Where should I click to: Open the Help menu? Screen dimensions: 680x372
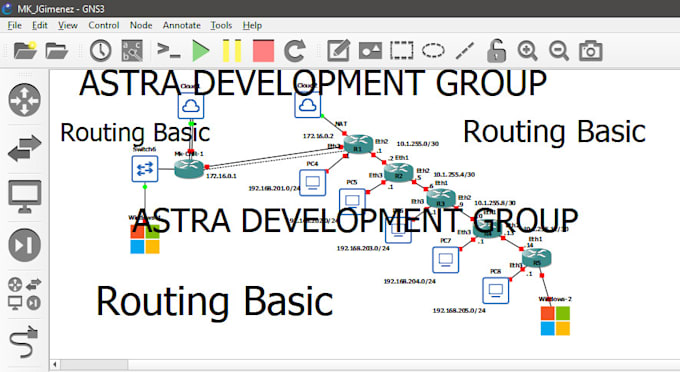pos(252,26)
